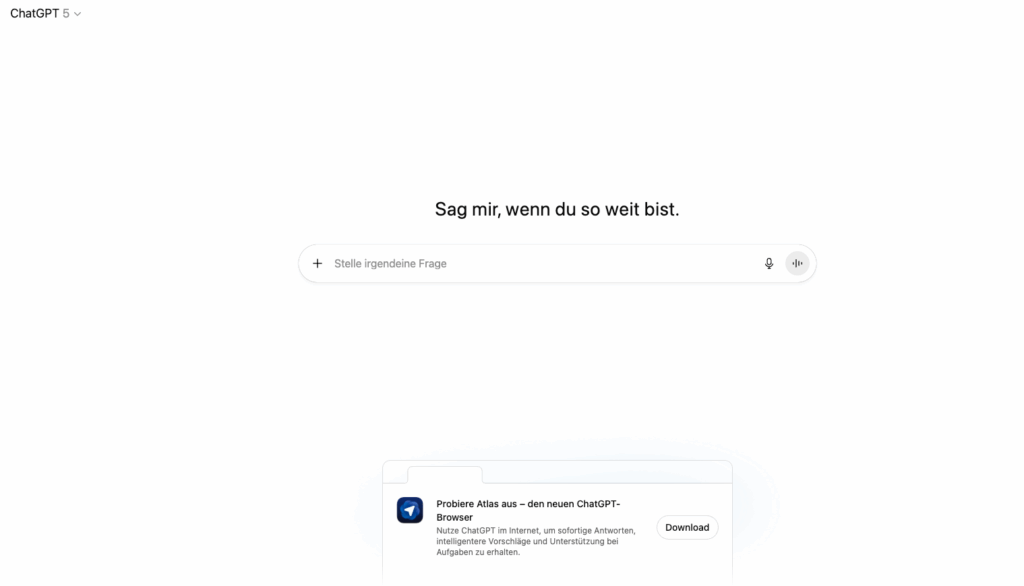Click the ChatGPT 5 version picker

(45, 13)
